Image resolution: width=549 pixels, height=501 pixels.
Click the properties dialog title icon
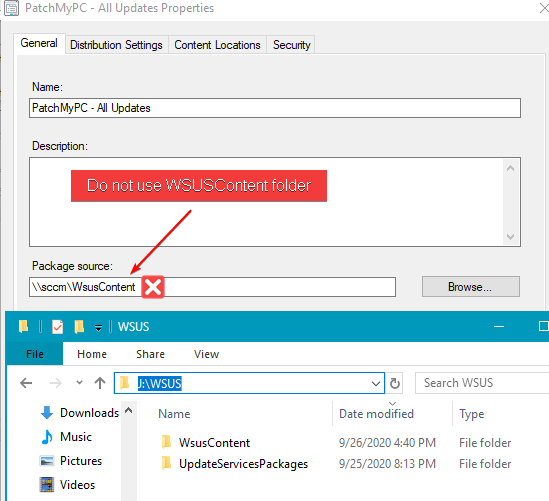tap(12, 8)
